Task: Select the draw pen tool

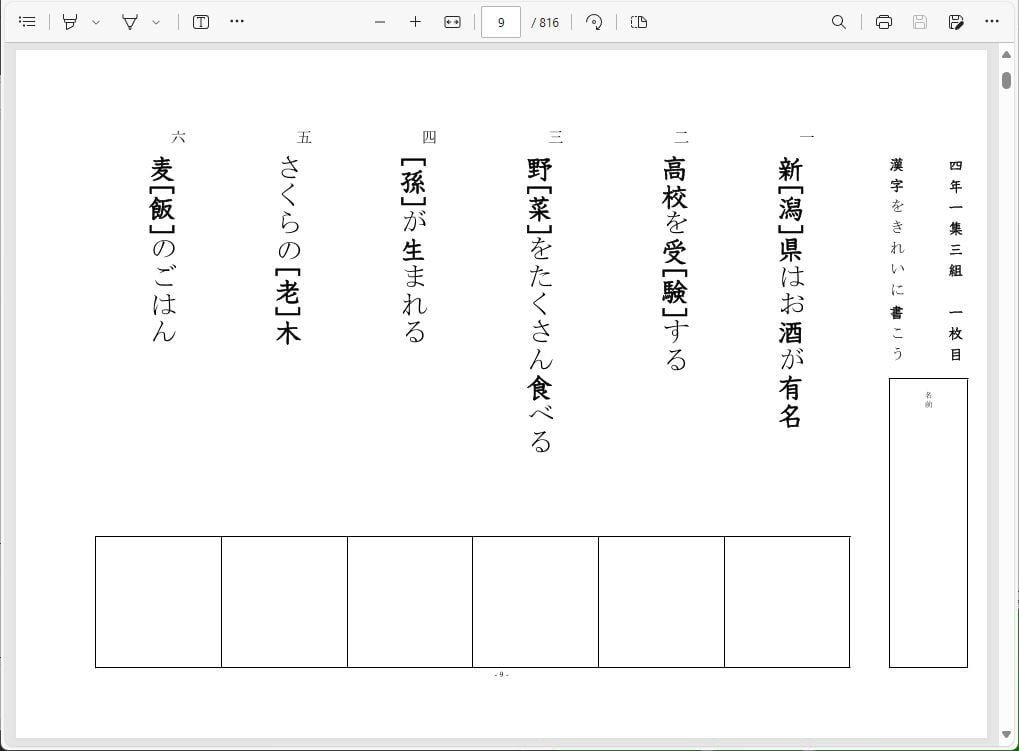Action: point(130,21)
